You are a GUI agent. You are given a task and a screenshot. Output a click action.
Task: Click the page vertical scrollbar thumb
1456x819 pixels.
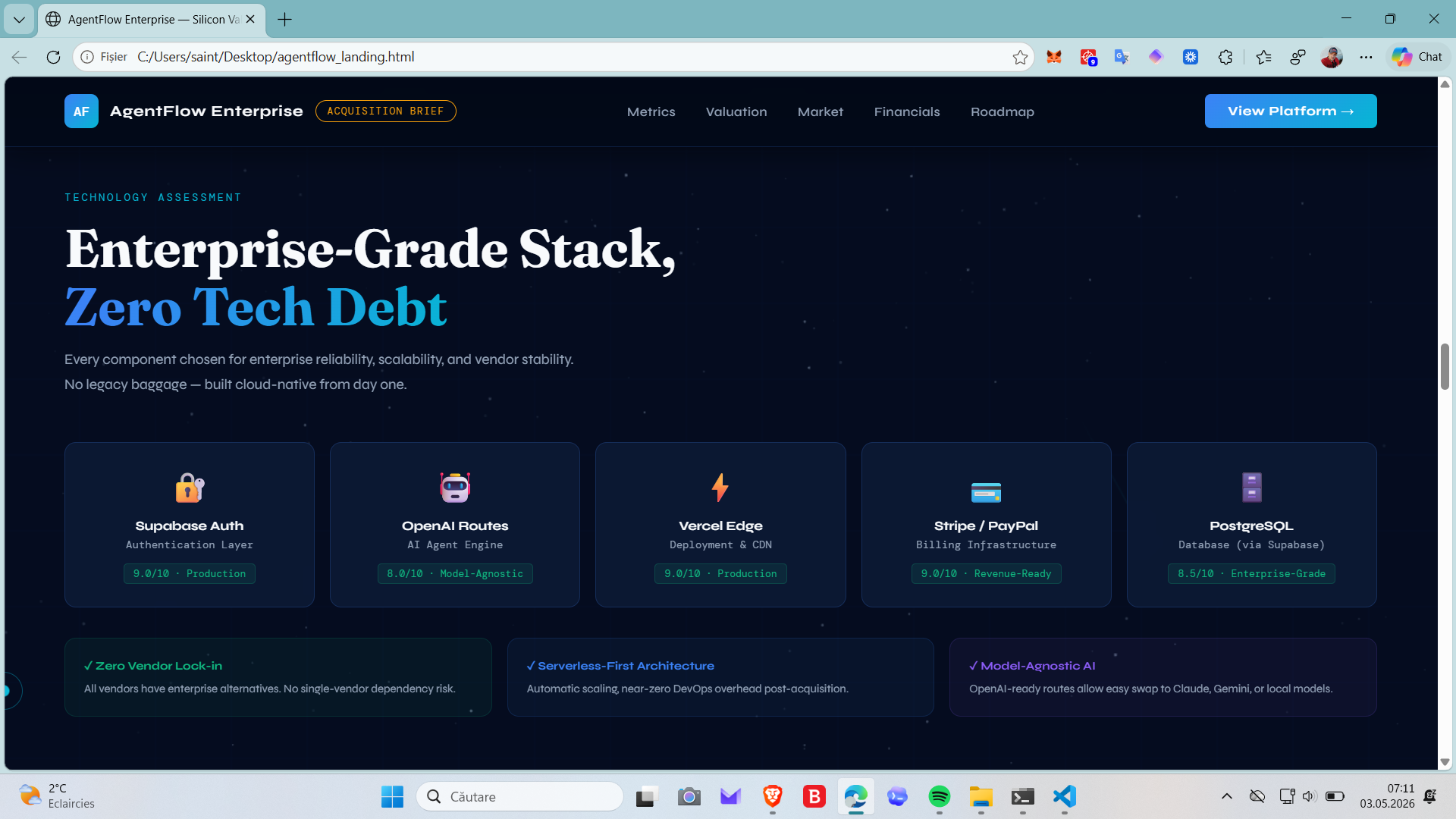(1445, 367)
